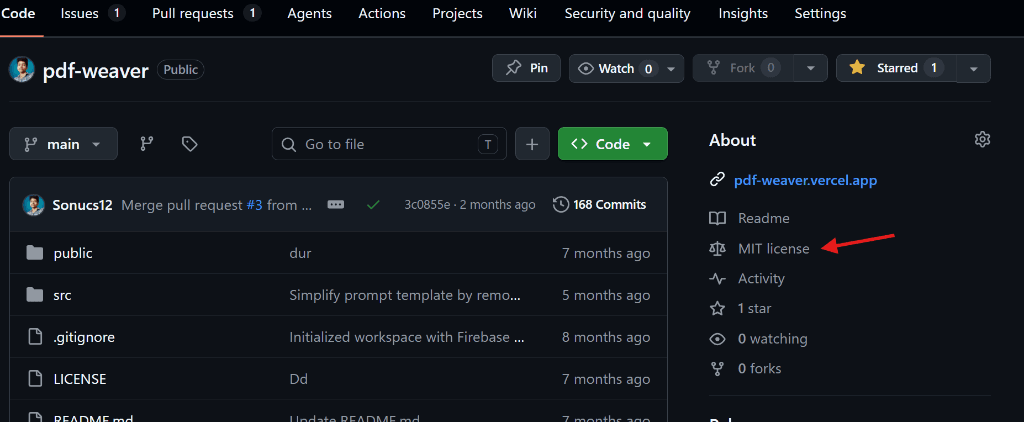Screen dimensions: 1024x422
Task: Open the Watch notifications dropdown
Action: [626, 69]
